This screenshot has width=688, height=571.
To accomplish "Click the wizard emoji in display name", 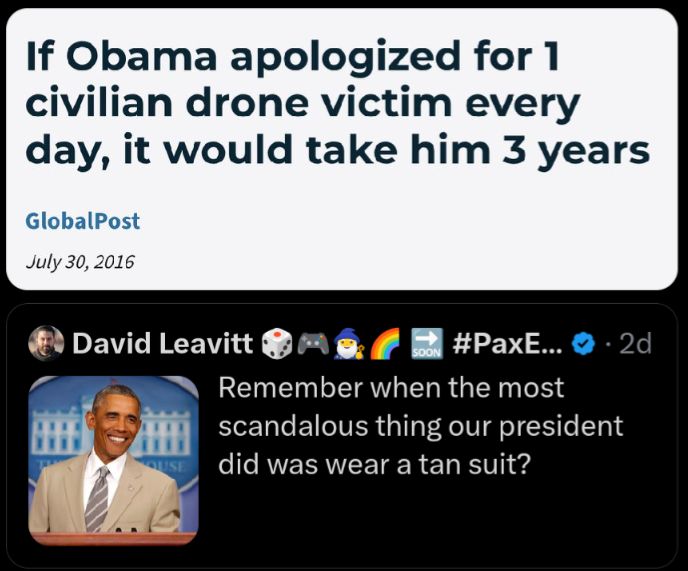I will 349,344.
